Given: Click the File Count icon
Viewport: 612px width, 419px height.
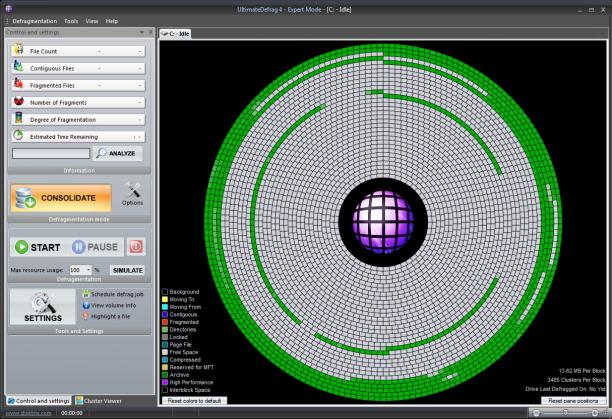Looking at the screenshot, I should (18, 50).
